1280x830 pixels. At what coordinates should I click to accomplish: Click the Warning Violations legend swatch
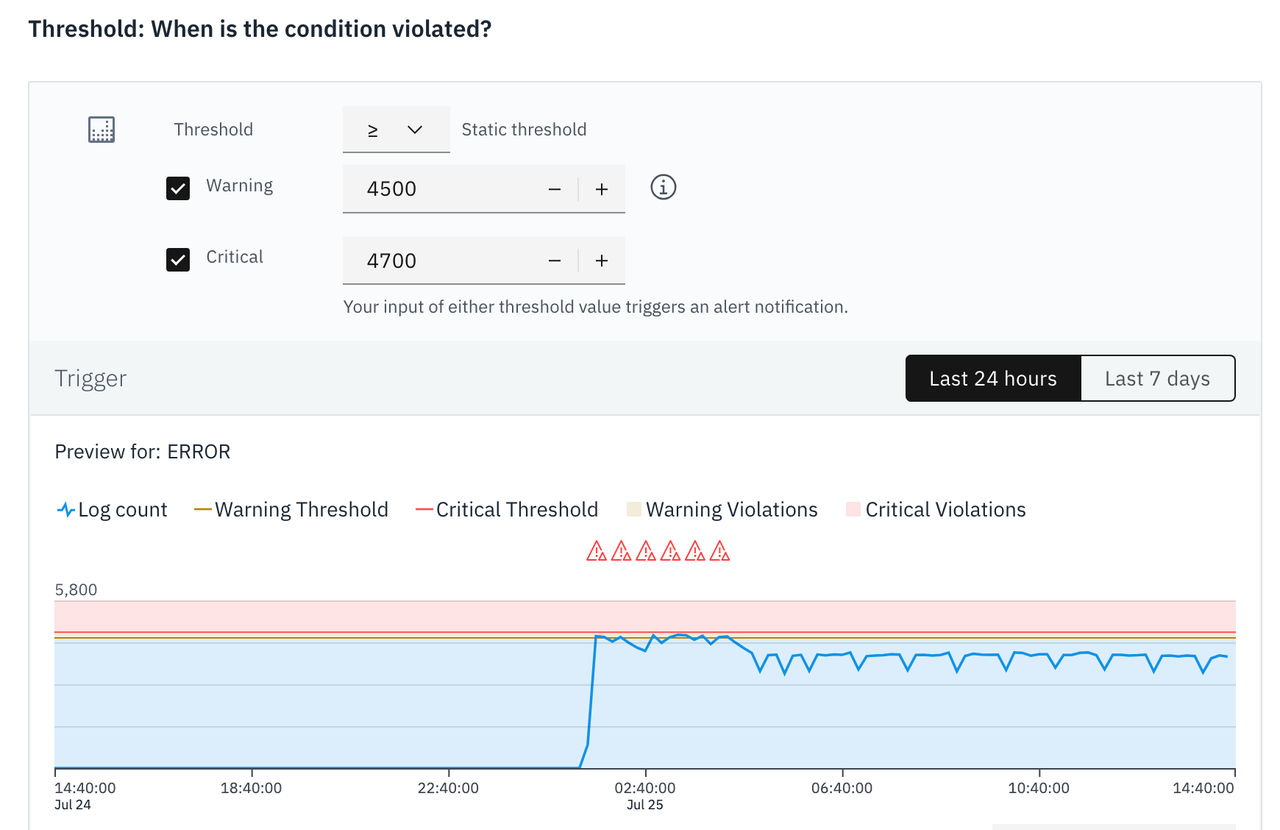(x=633, y=510)
